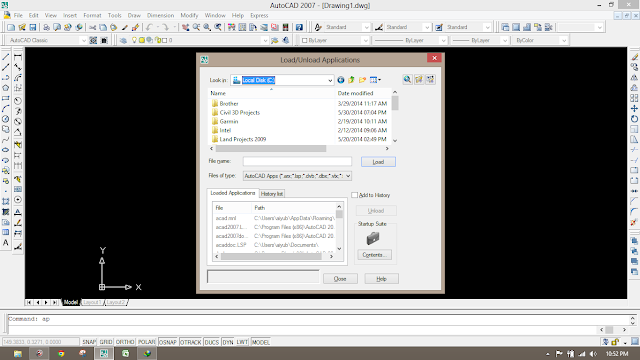
Task: Select the Ellipse draw tool
Action: tap(6, 150)
